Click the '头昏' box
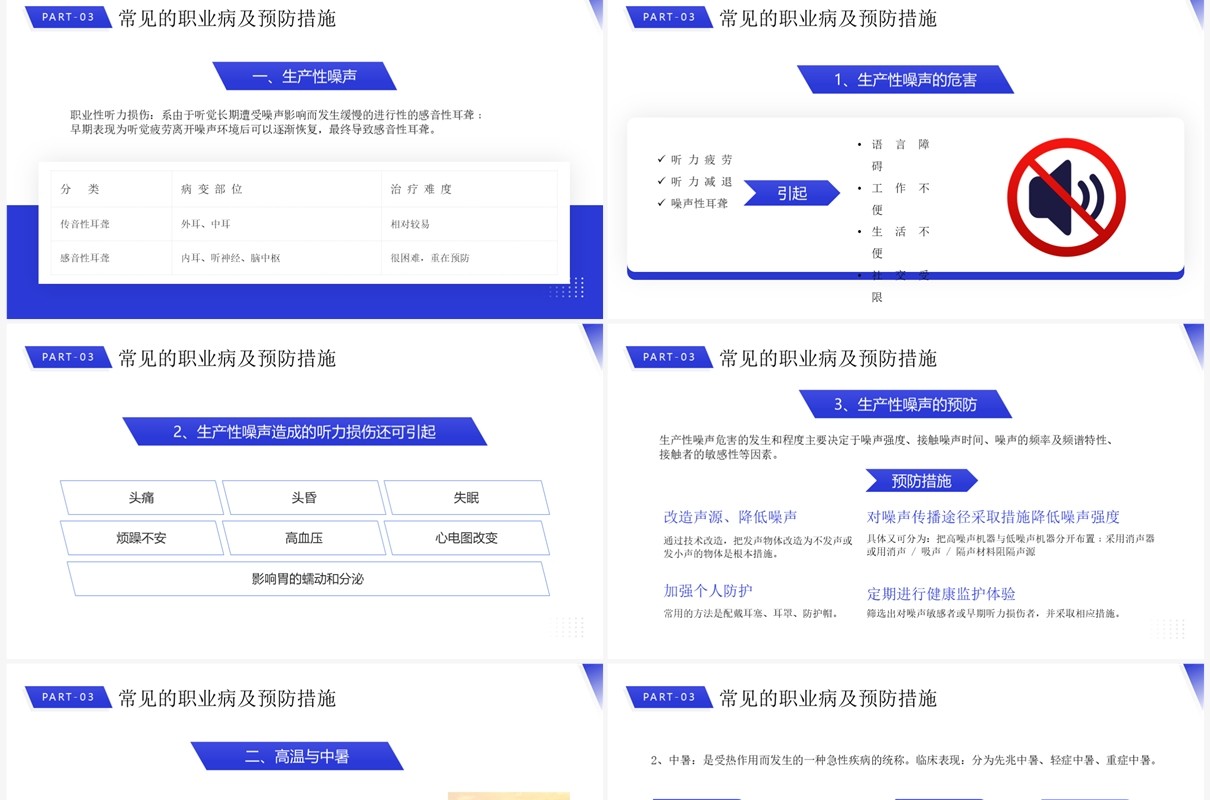This screenshot has height=800, width=1210. click(x=304, y=497)
